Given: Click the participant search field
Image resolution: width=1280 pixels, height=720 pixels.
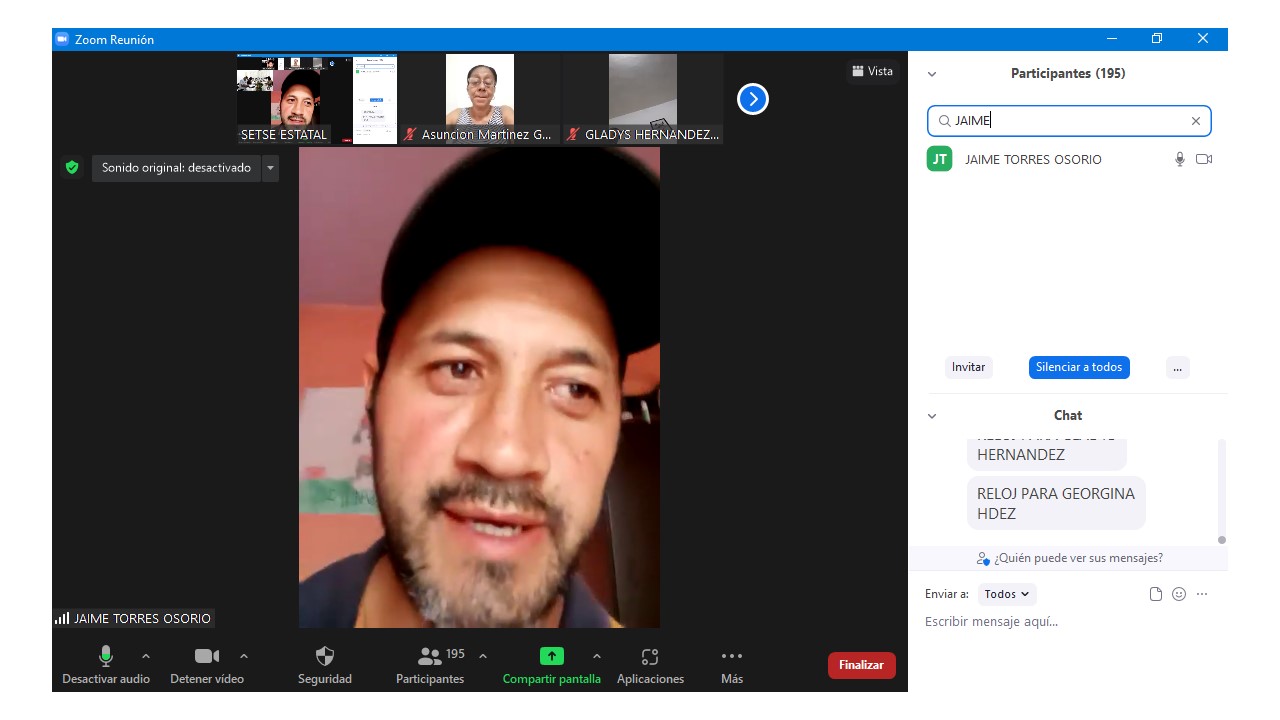Looking at the screenshot, I should pyautogui.click(x=1069, y=121).
